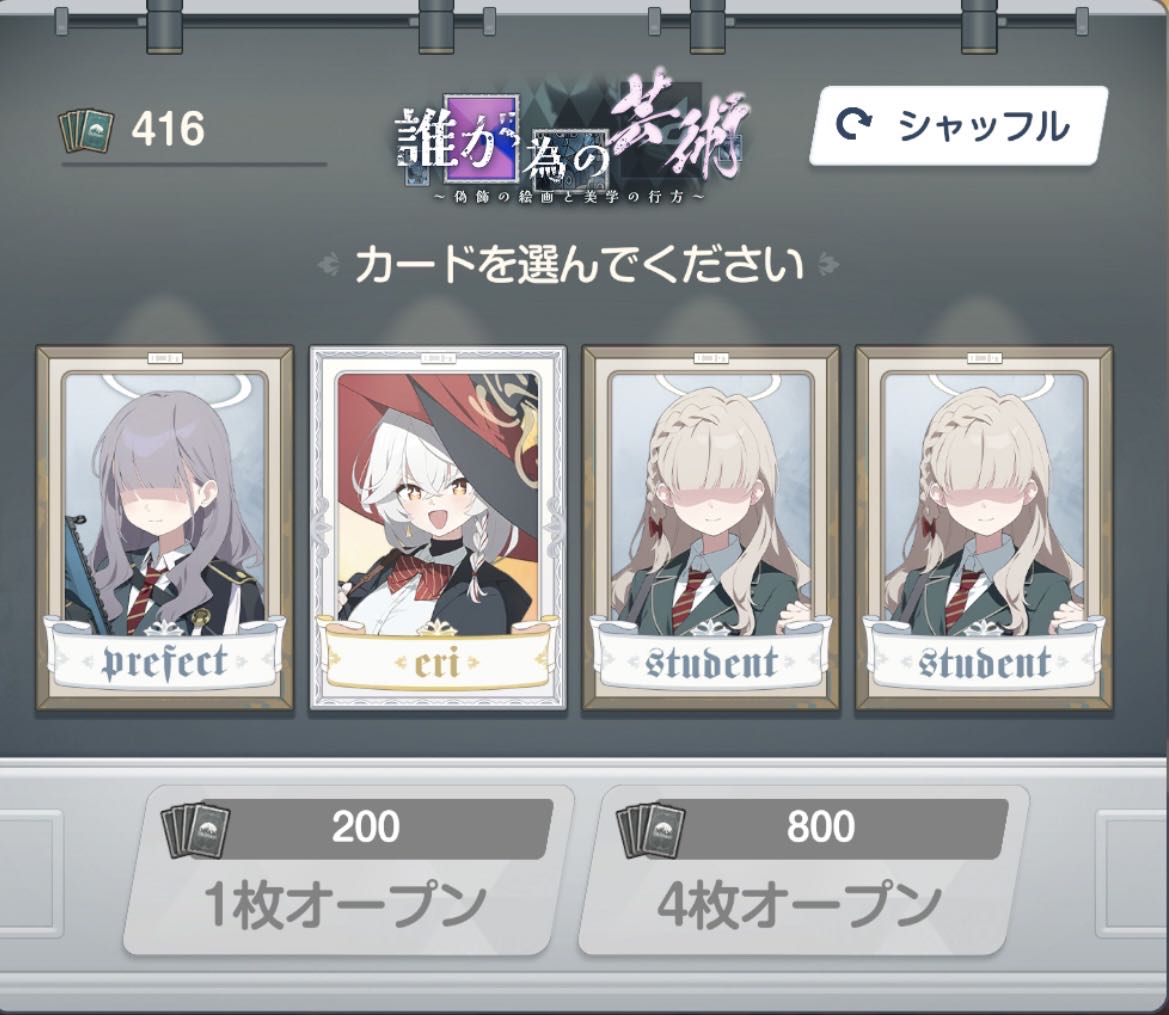The height and width of the screenshot is (1015, 1169).
Task: Click the card deck icon beside 416
Action: 86,131
